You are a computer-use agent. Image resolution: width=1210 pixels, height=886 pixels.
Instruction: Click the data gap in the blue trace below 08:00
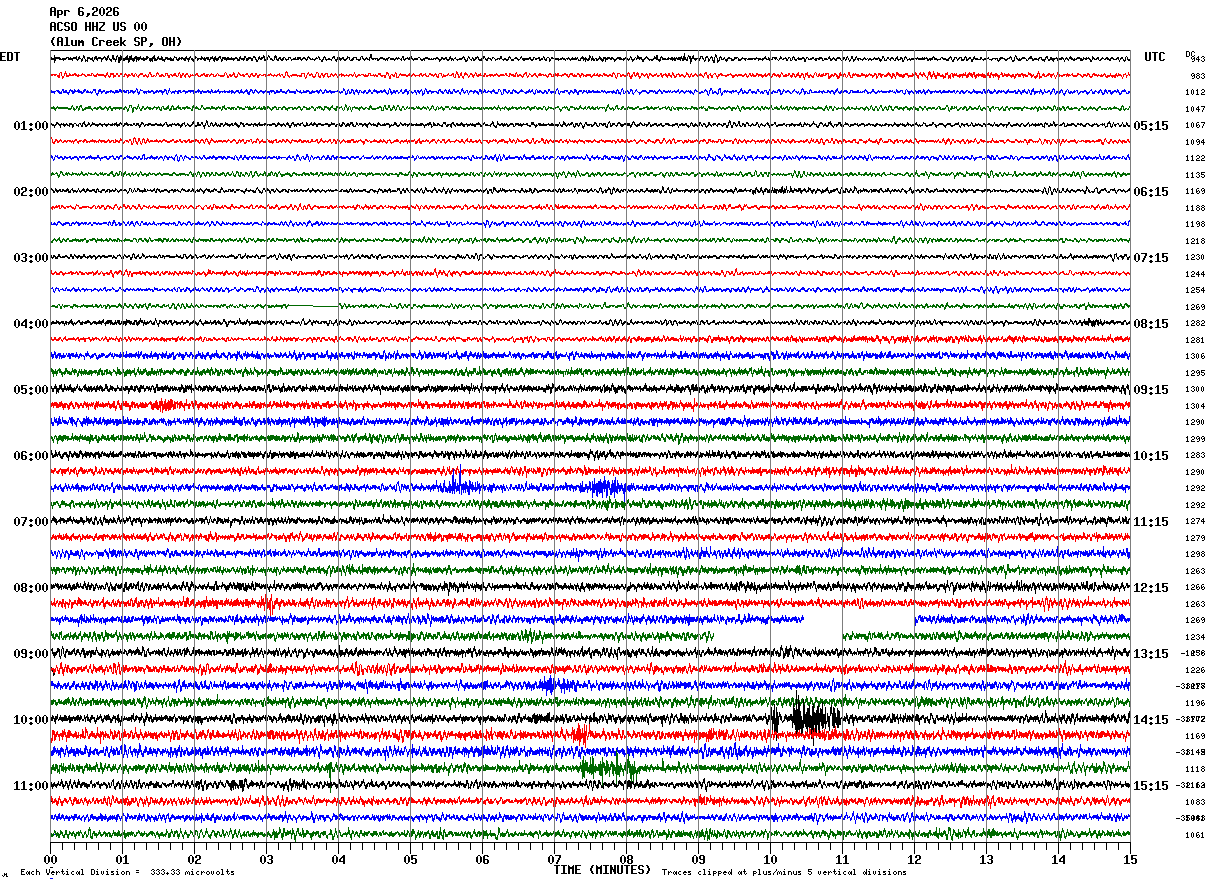(860, 620)
